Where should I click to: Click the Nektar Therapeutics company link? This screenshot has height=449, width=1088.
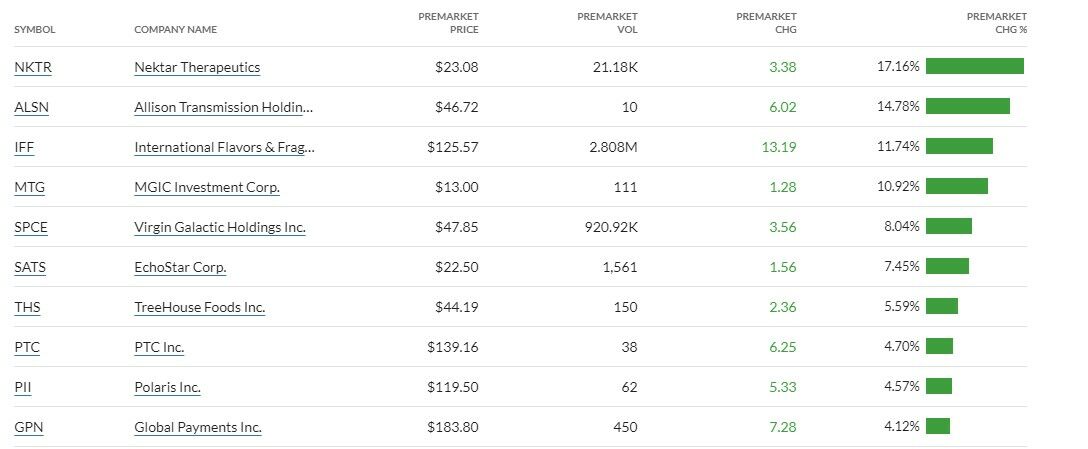pyautogui.click(x=197, y=67)
